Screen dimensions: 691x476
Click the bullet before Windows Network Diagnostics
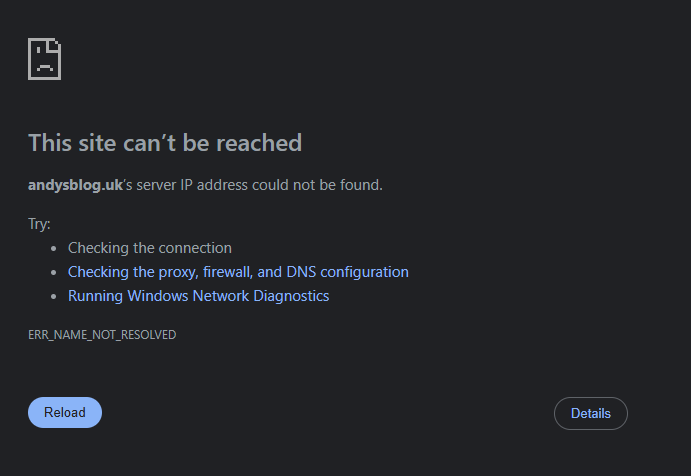[54, 296]
